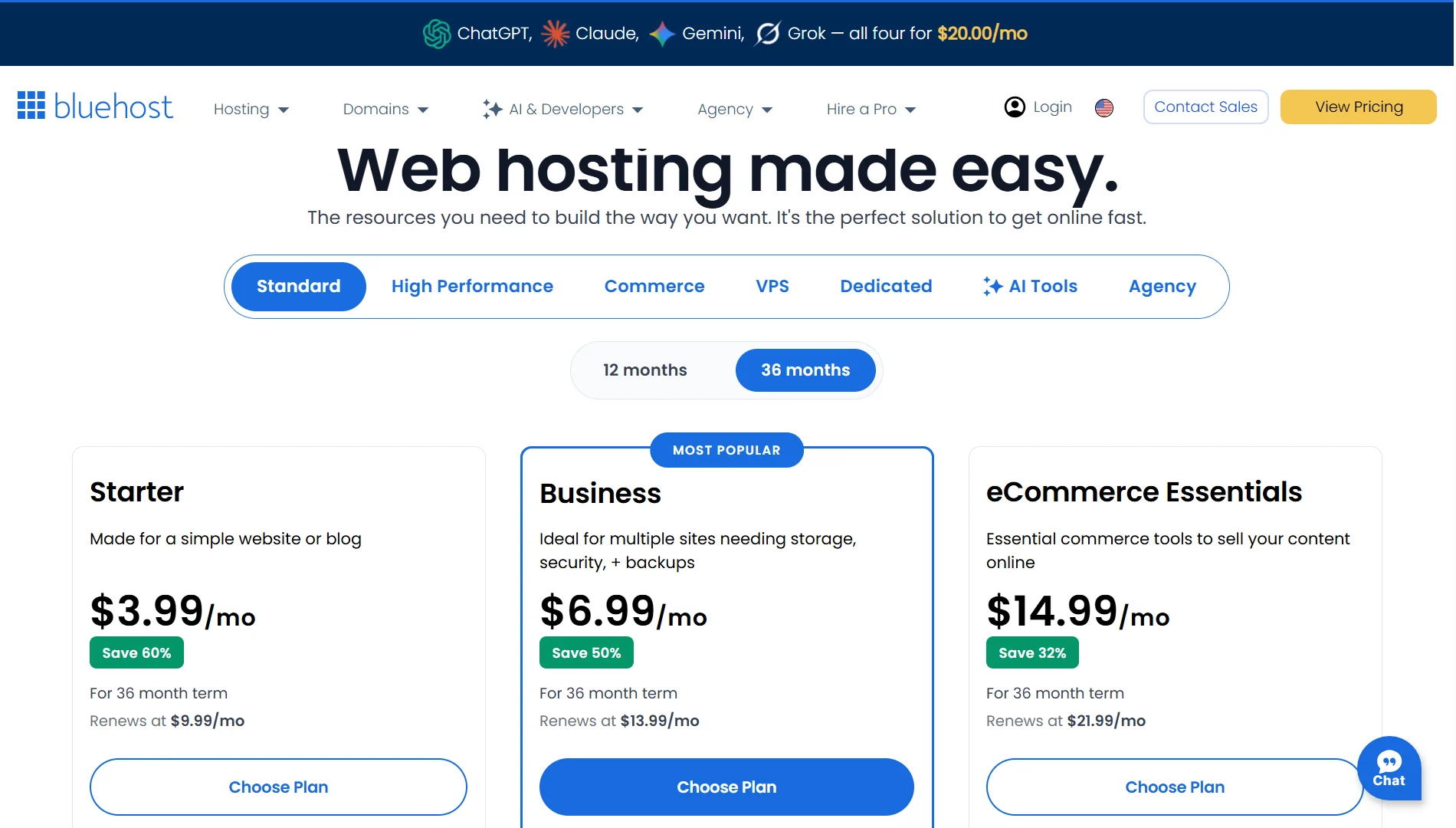
Task: Click the Business plan heading
Action: pos(600,494)
